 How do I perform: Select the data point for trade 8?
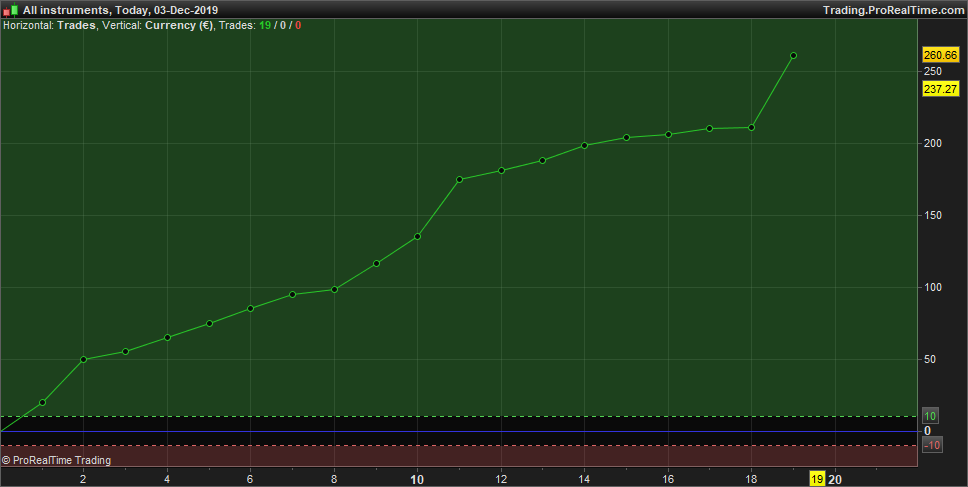335,289
